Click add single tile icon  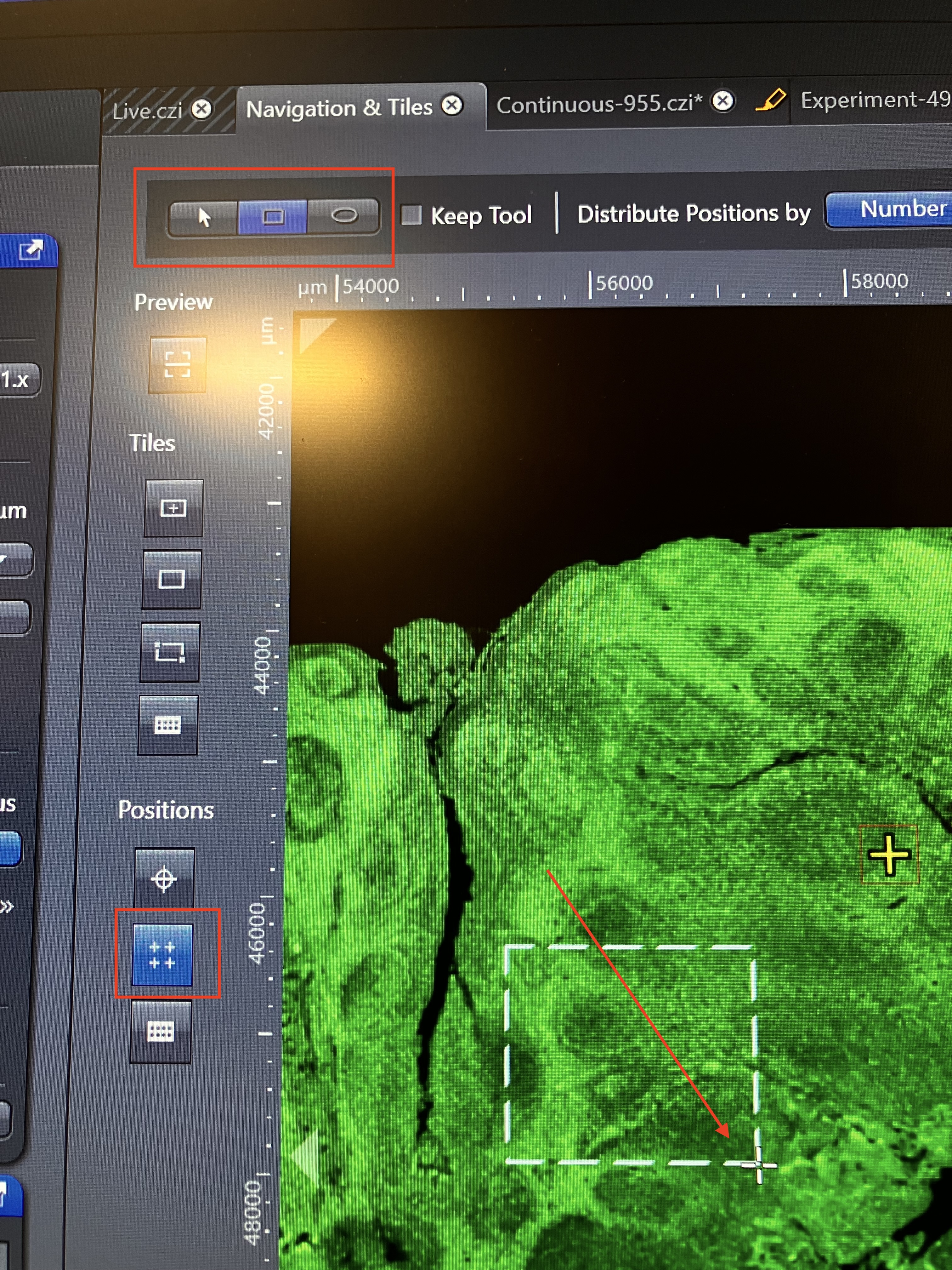[x=173, y=508]
